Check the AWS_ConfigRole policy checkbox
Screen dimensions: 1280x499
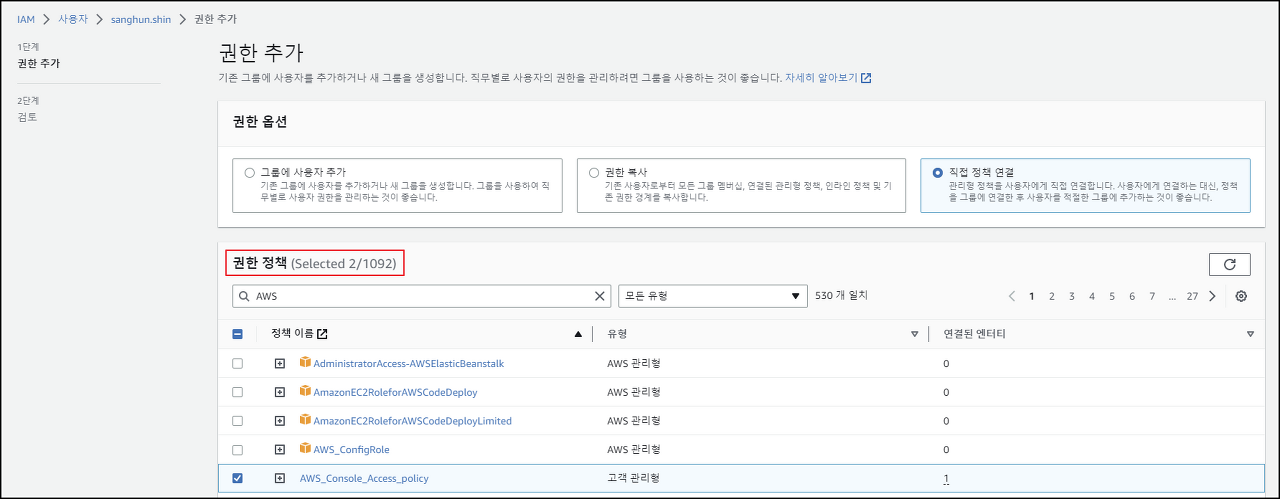pyautogui.click(x=238, y=450)
